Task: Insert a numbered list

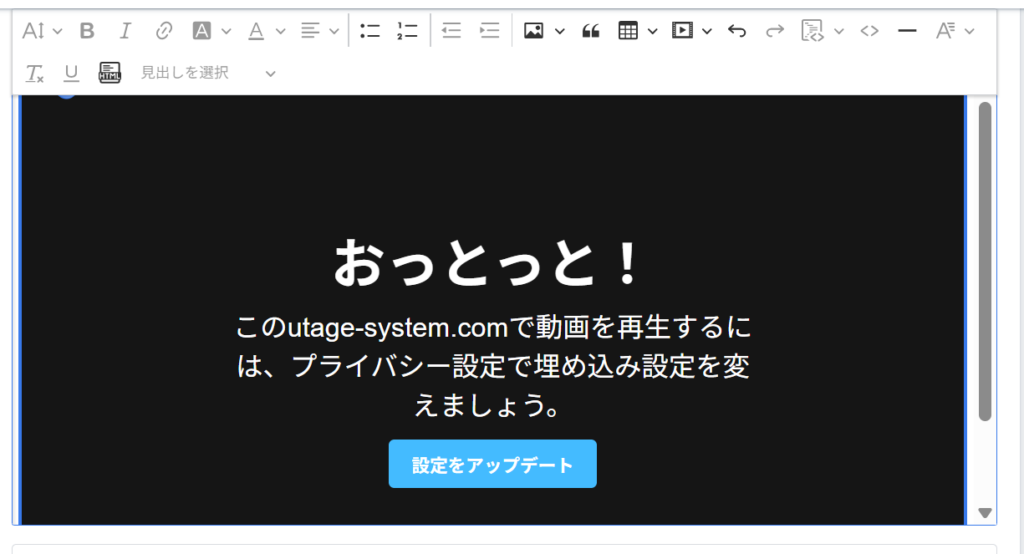Action: pyautogui.click(x=407, y=31)
